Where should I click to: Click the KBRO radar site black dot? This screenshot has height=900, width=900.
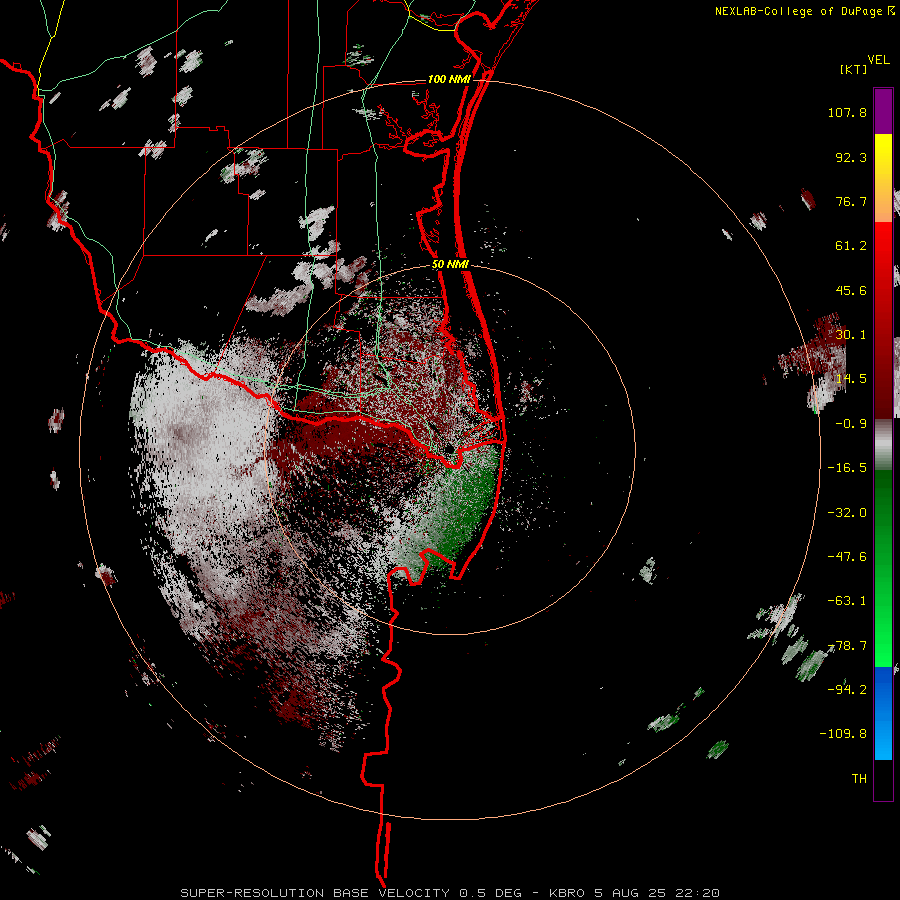tap(450, 448)
